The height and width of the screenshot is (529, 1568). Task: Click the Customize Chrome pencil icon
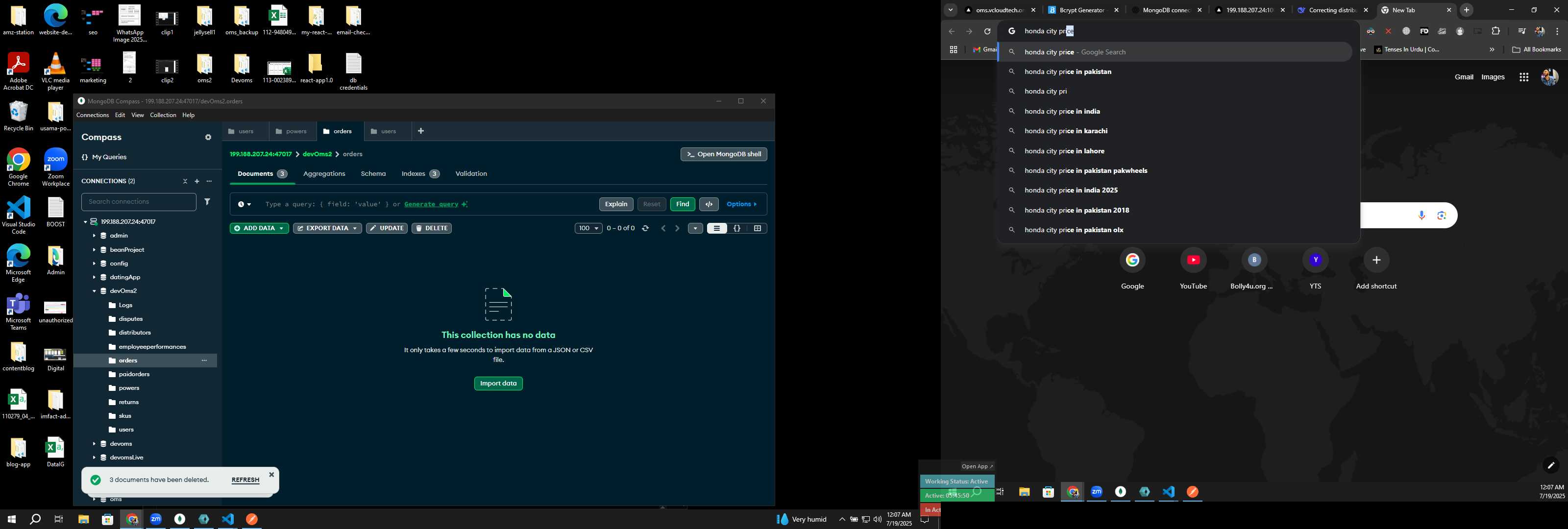pos(1550,466)
